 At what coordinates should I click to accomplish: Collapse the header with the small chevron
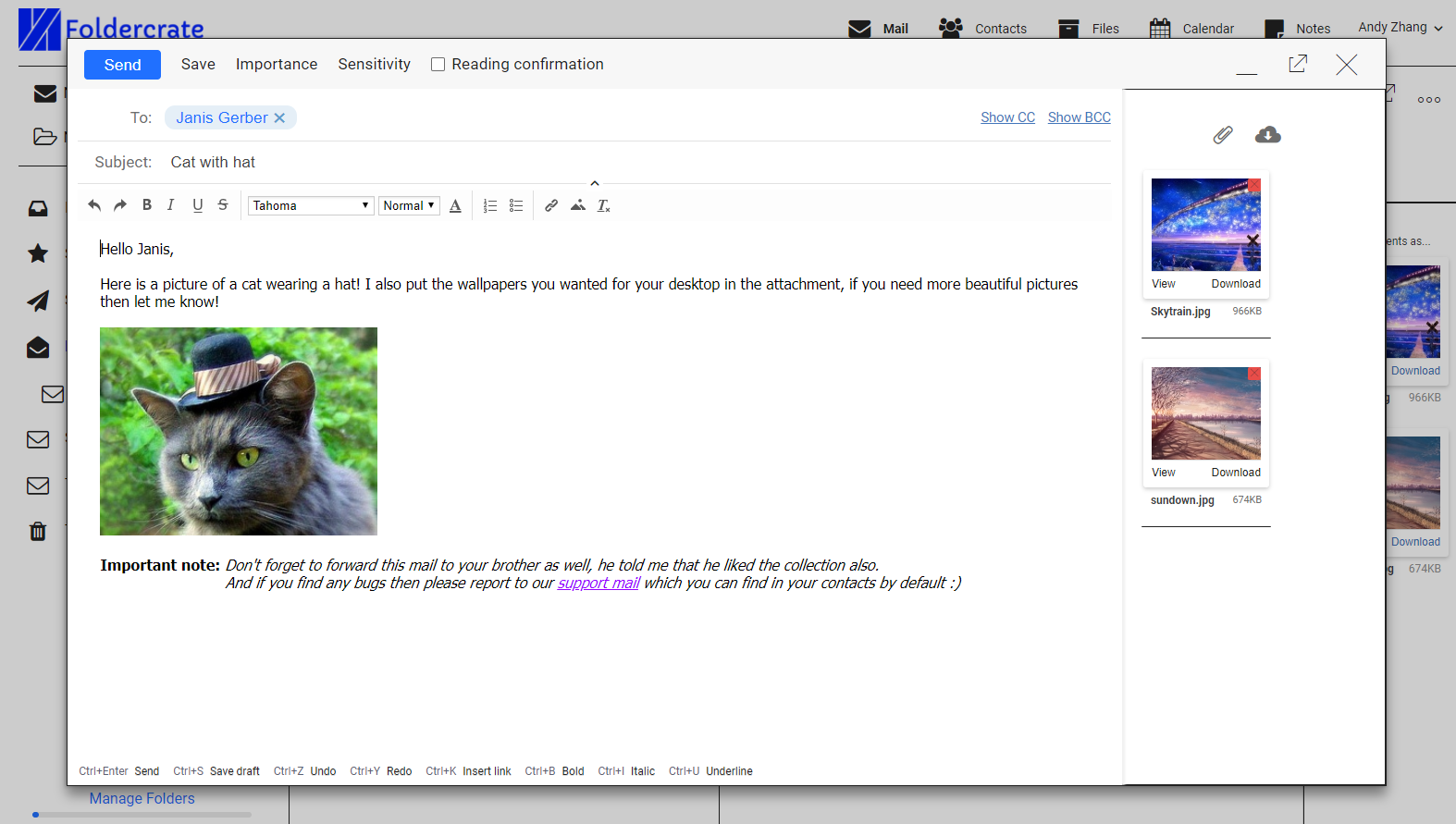[595, 183]
